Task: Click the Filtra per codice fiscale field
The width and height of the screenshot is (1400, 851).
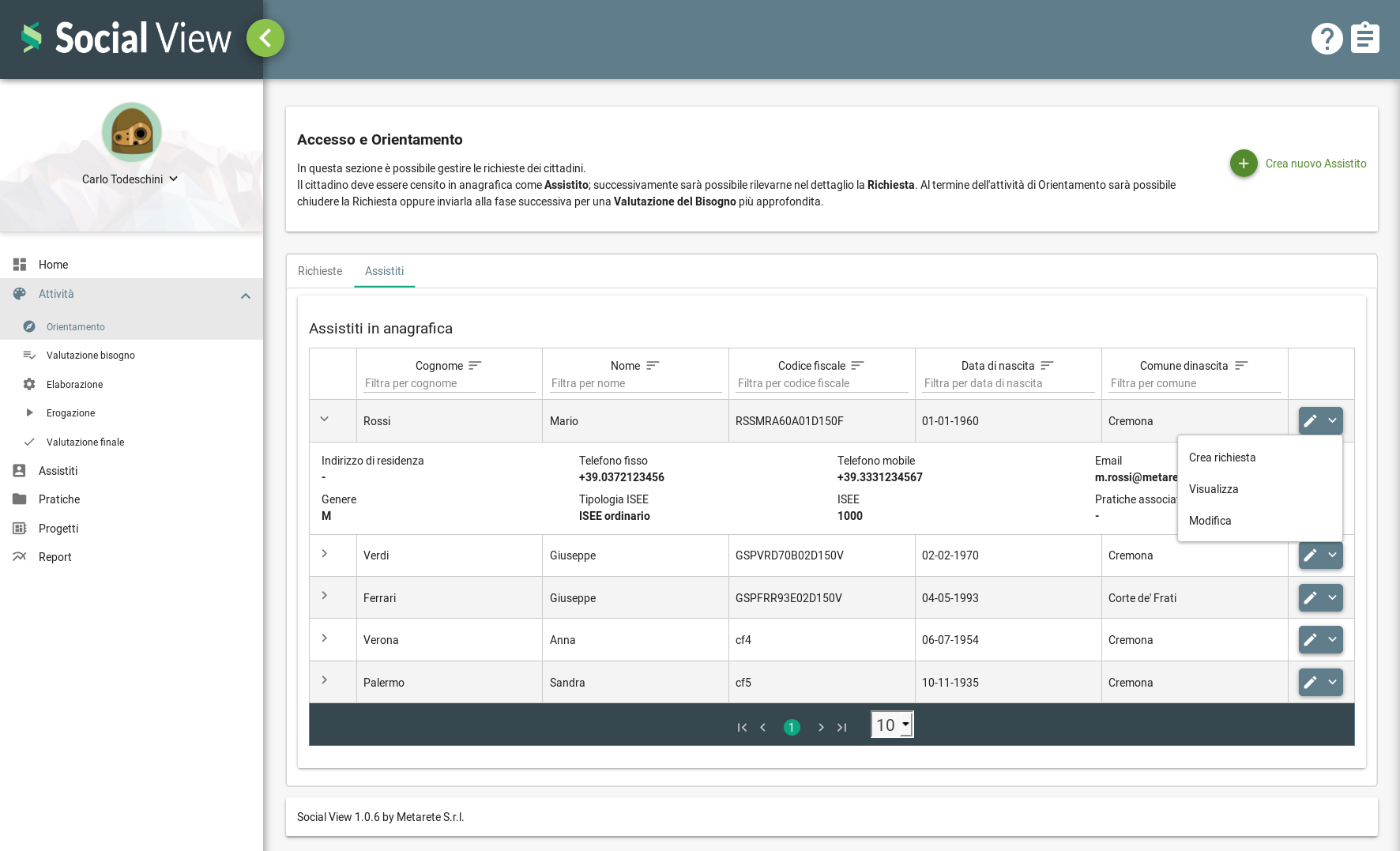Action: [822, 383]
